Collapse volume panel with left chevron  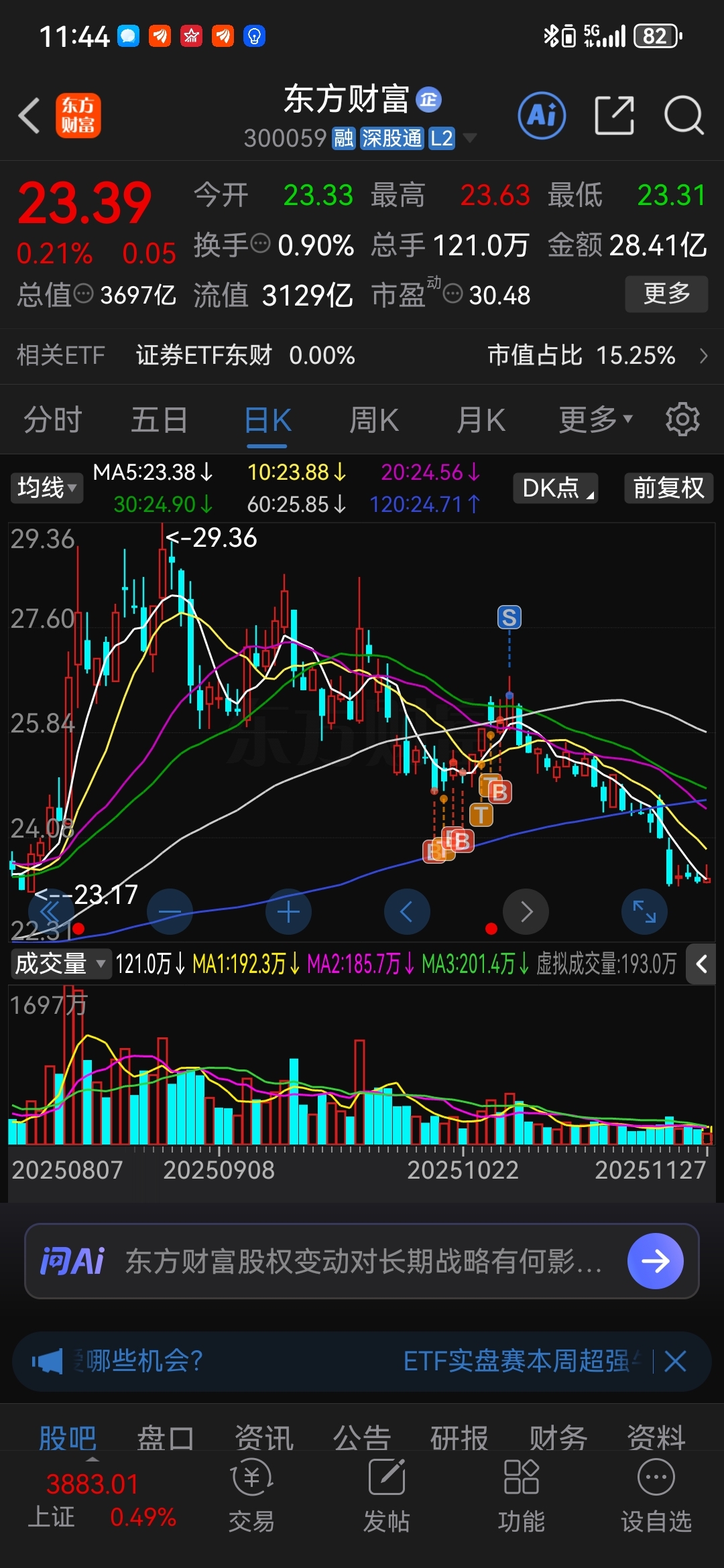coord(701,964)
